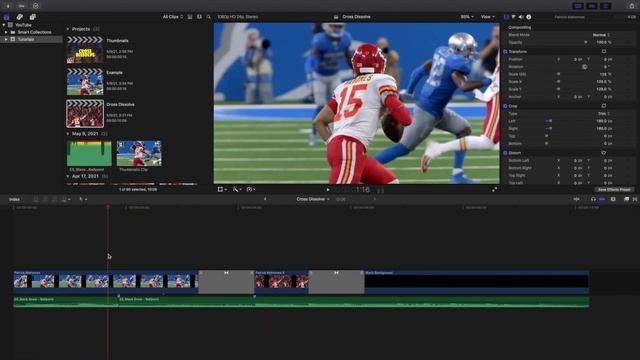Select the Thumbnails project thumbnail

click(85, 50)
